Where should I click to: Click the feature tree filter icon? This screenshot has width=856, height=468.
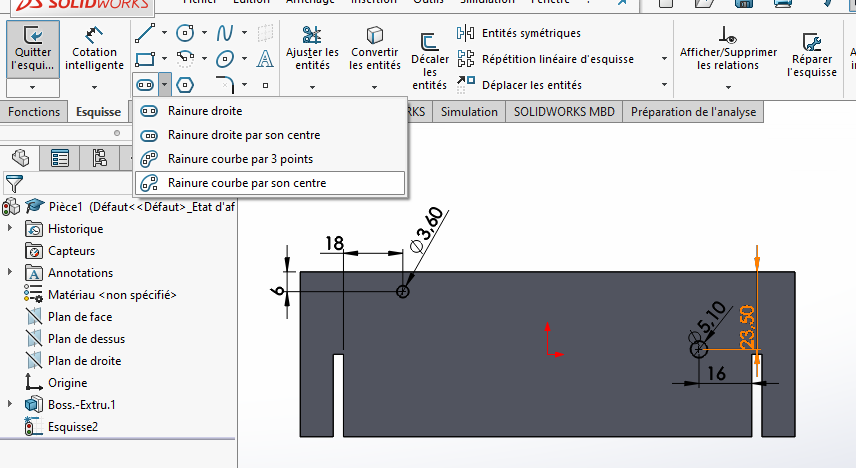pyautogui.click(x=13, y=183)
